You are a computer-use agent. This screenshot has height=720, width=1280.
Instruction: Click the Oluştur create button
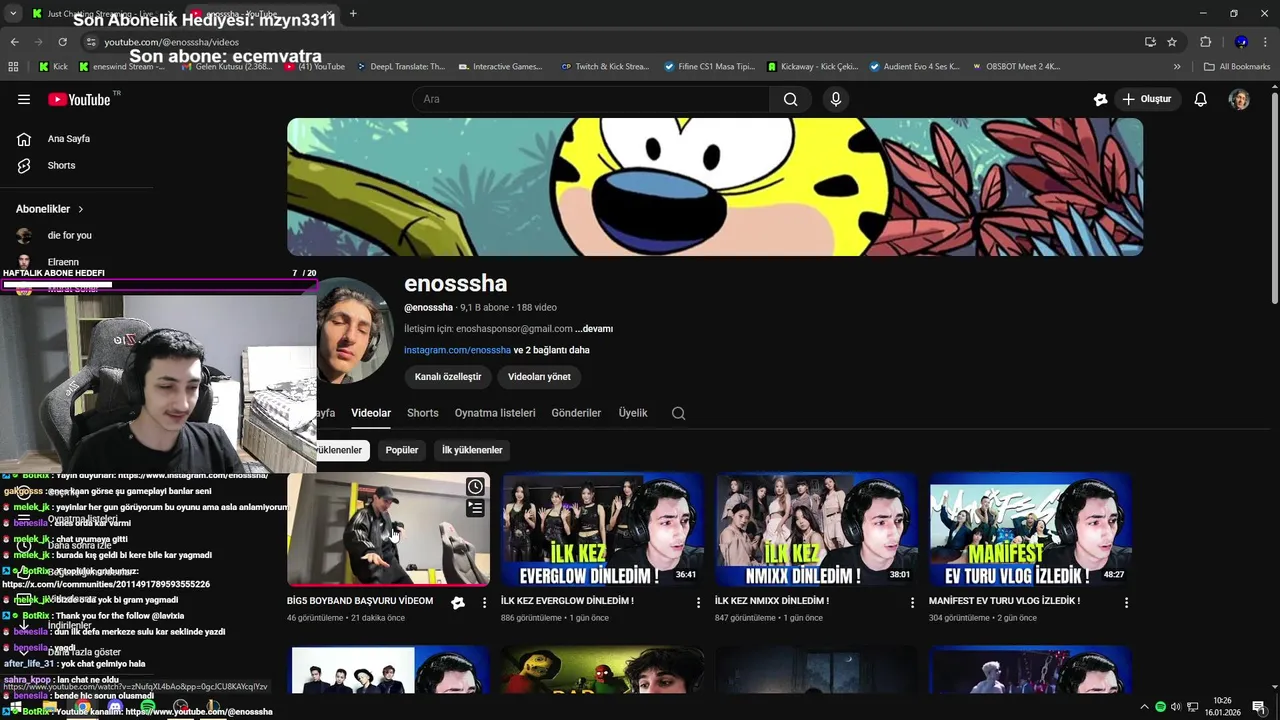tap(1147, 99)
